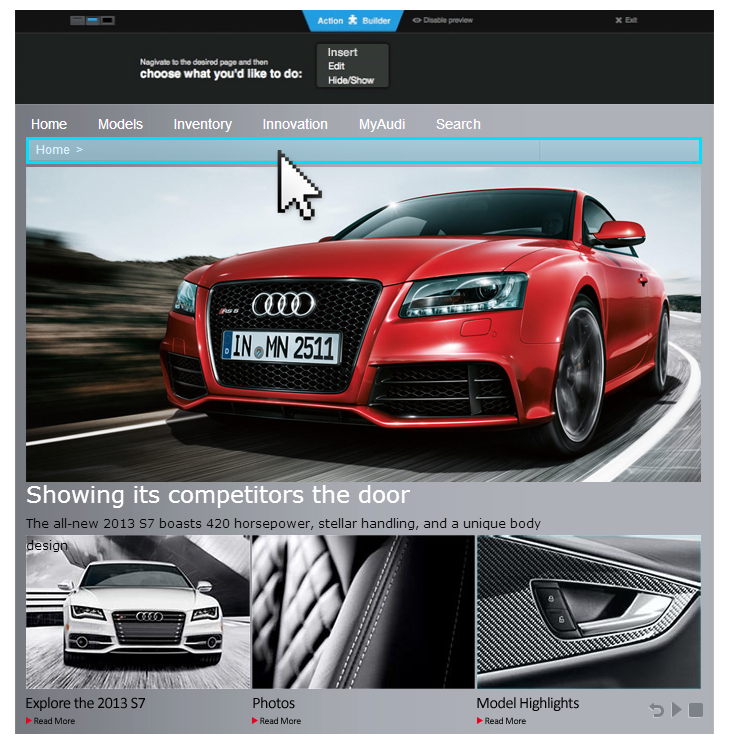
Task: Select the middle blue layout mode icon
Action: pyautogui.click(x=93, y=21)
